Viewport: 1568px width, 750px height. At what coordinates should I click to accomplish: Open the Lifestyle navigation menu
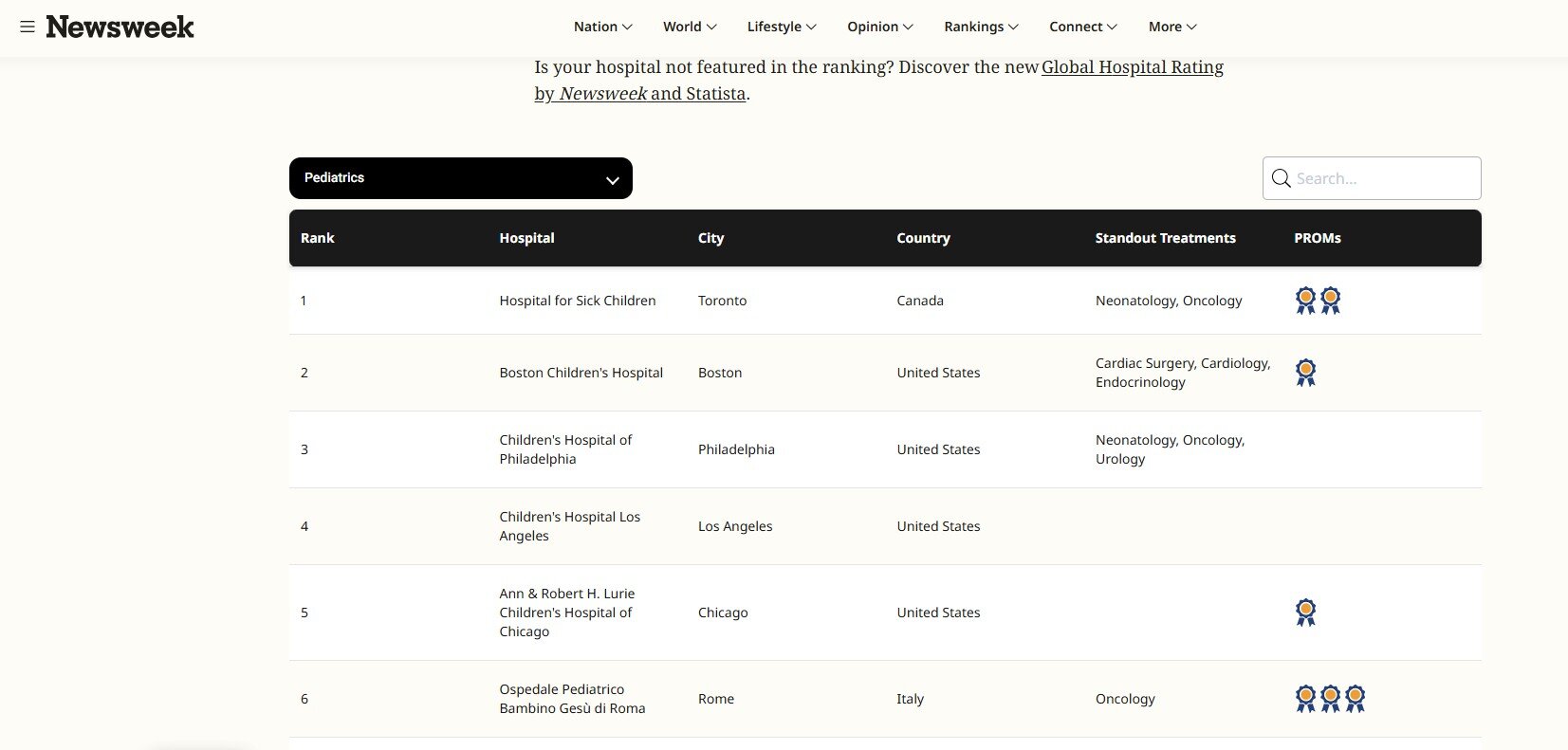tap(782, 27)
